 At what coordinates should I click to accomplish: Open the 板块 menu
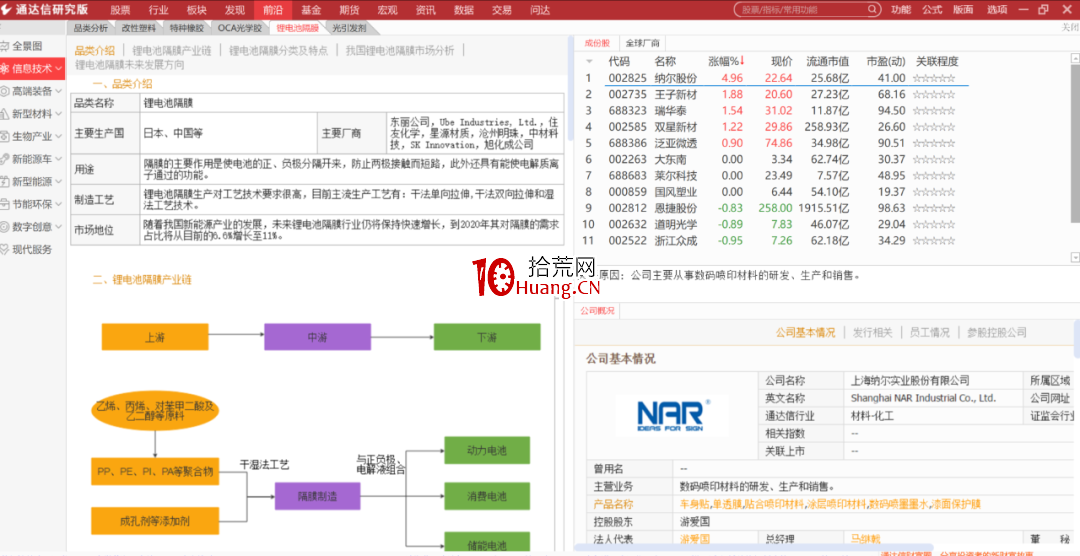tap(196, 10)
